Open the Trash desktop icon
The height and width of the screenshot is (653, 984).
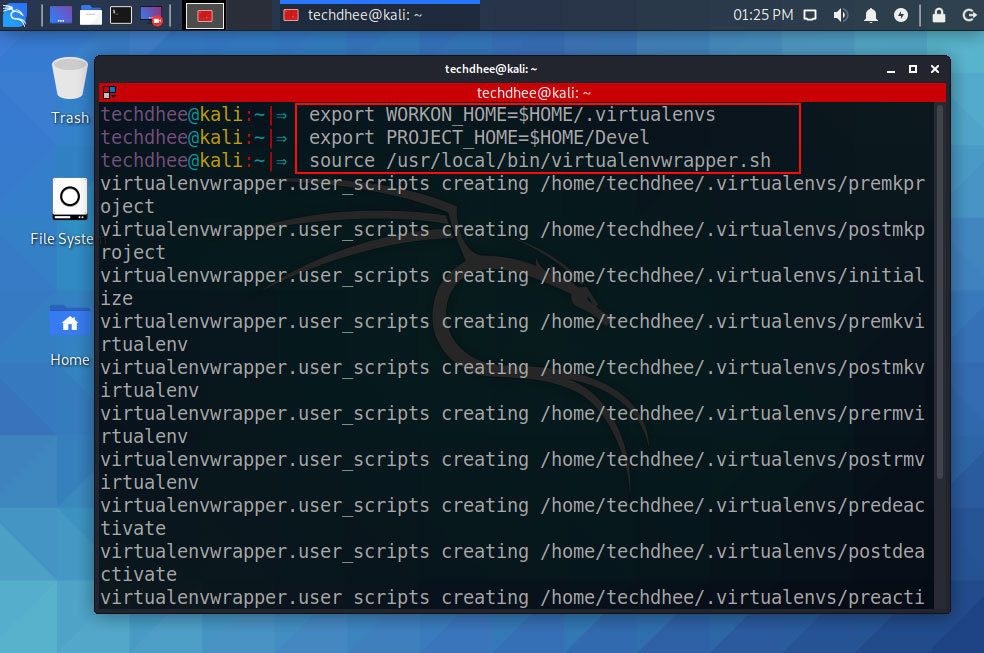click(x=70, y=91)
